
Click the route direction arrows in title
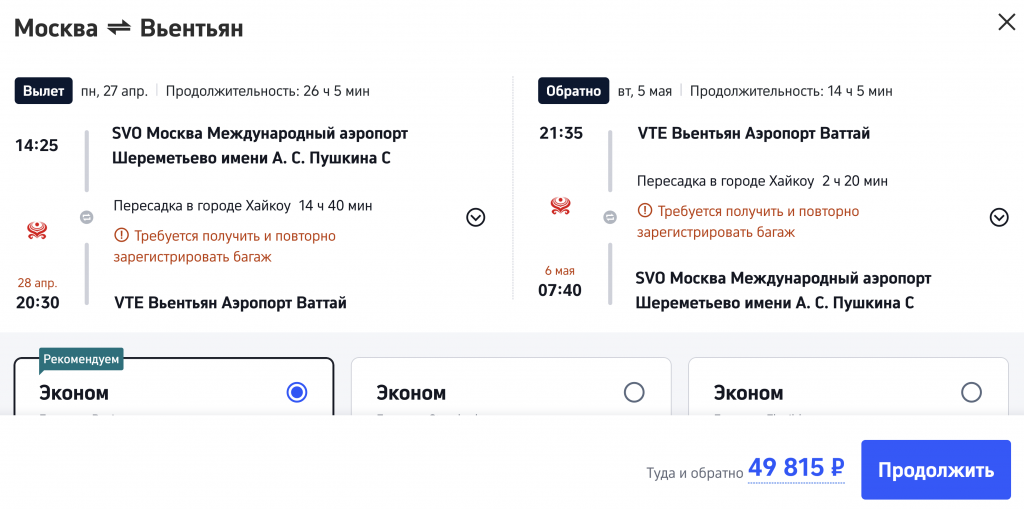tap(119, 28)
